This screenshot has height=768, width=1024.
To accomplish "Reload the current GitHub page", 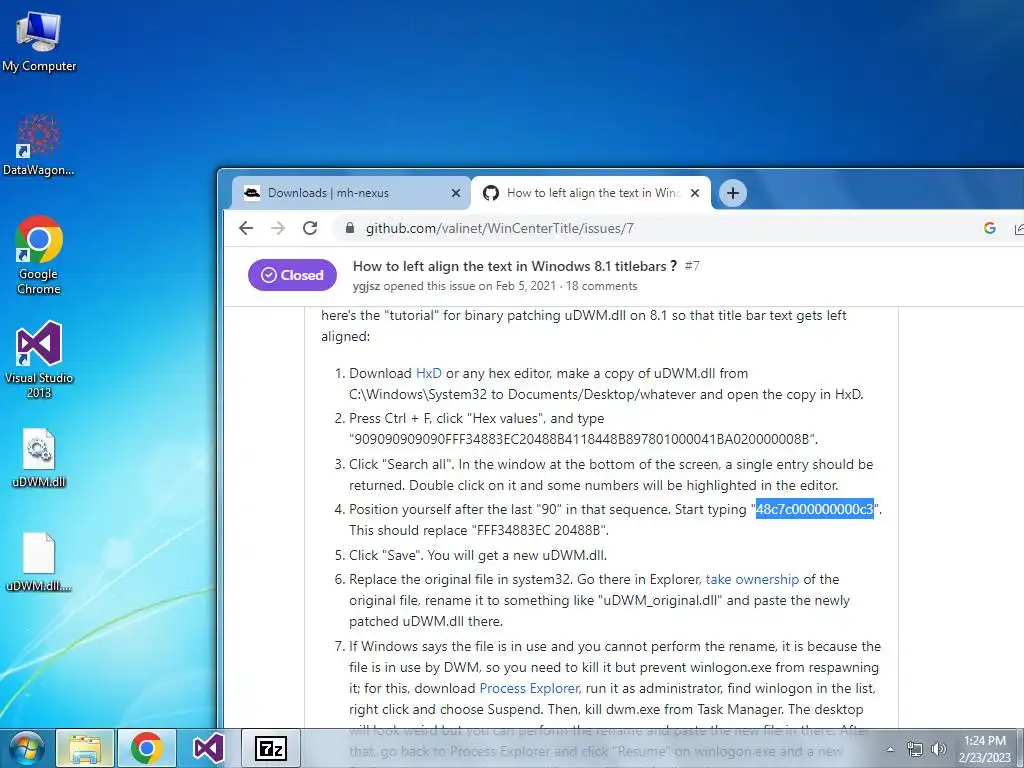I will coord(310,228).
